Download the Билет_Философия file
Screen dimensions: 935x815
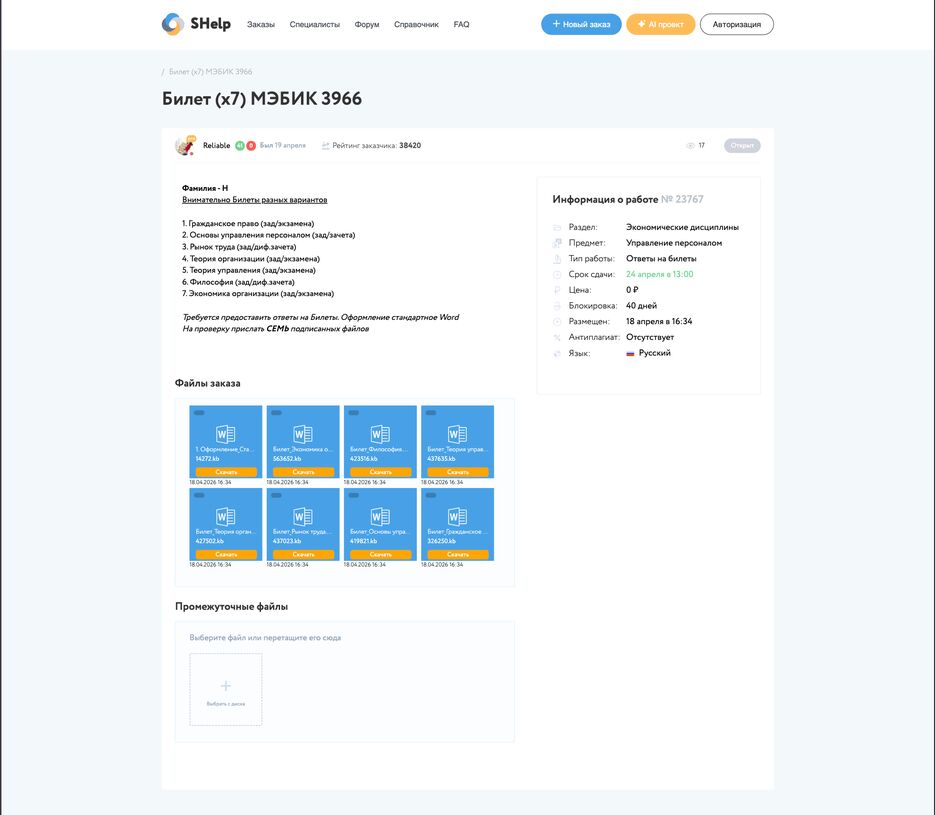click(x=380, y=472)
